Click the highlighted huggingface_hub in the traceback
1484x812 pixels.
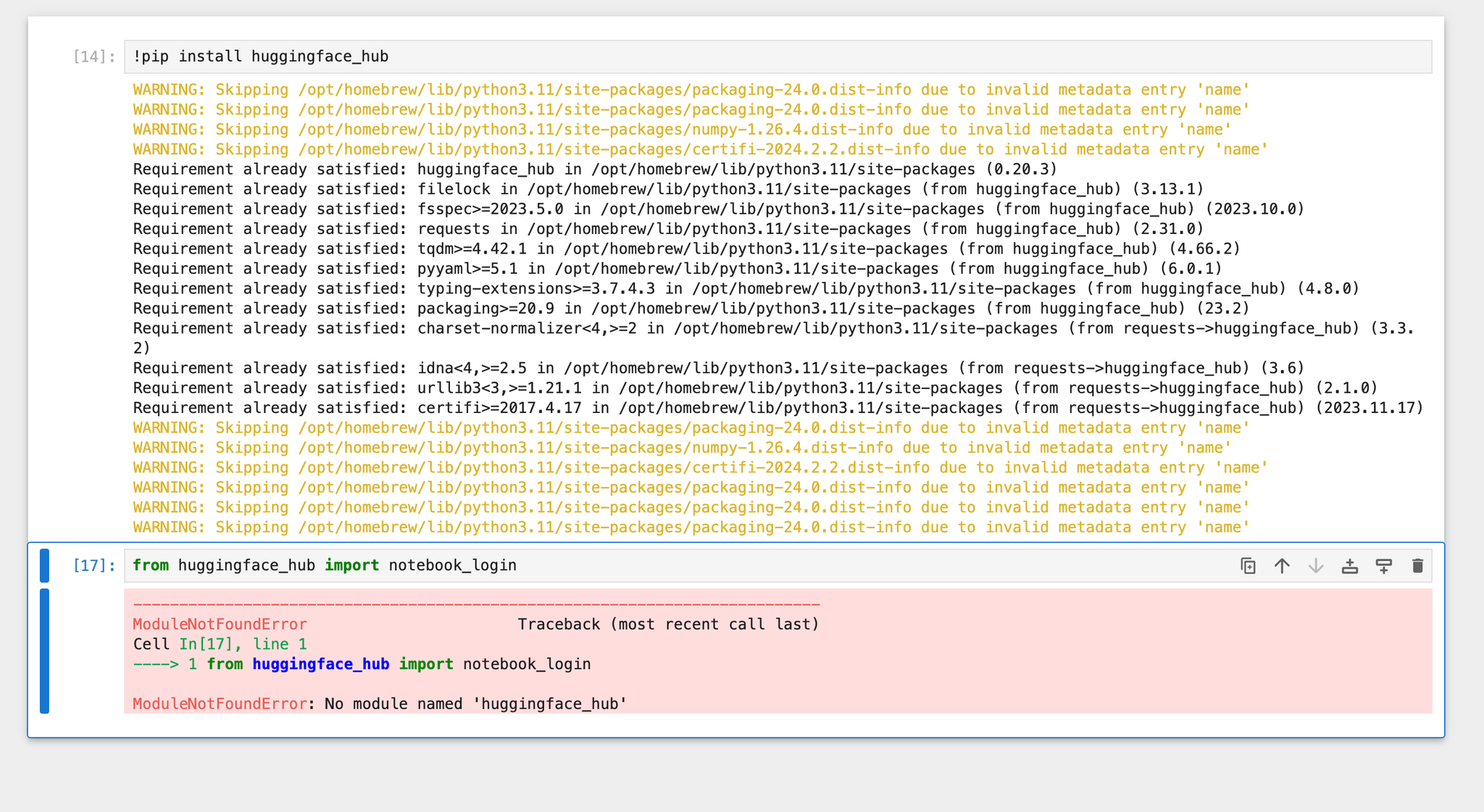(x=321, y=664)
